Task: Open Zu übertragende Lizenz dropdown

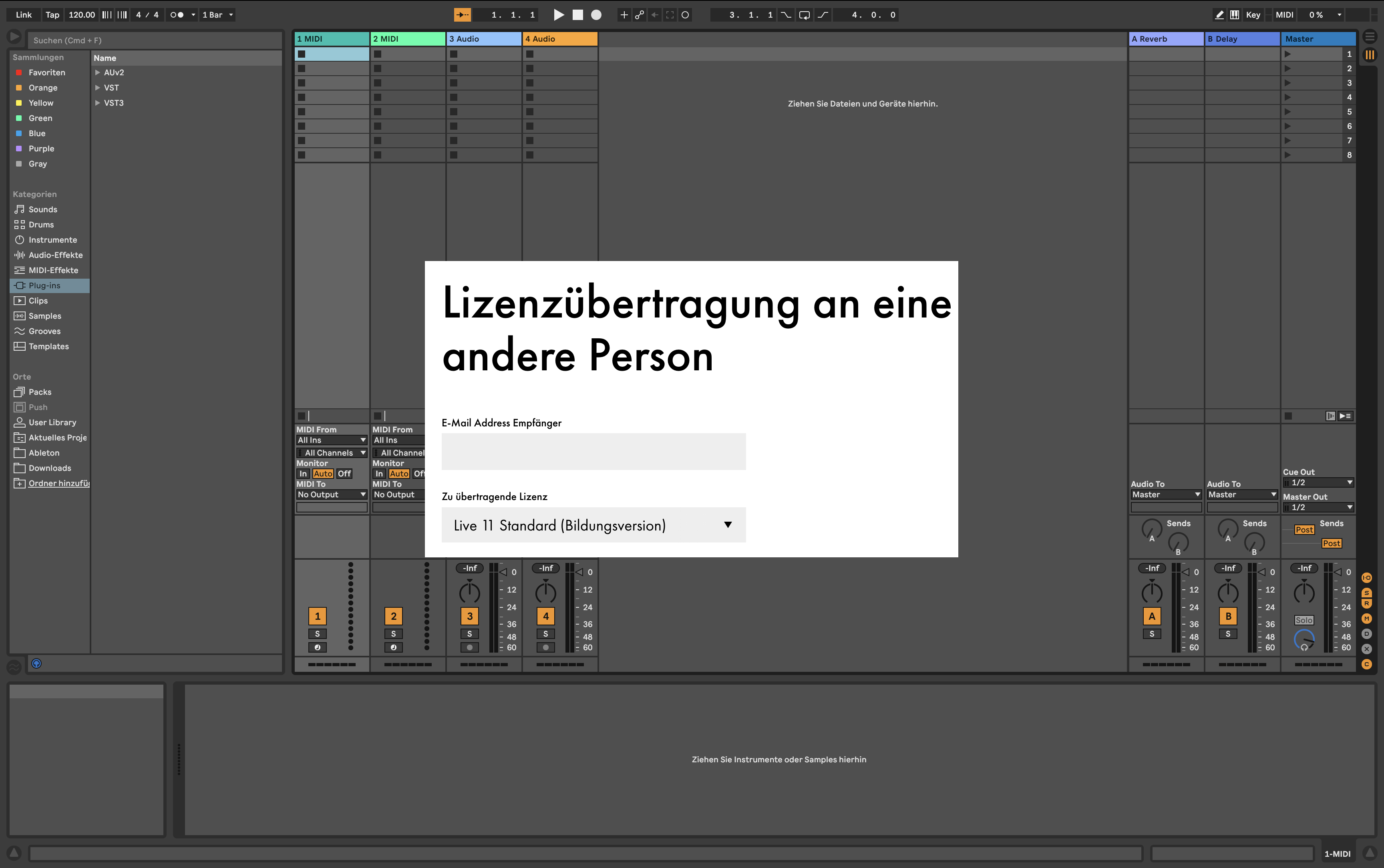Action: pos(593,525)
